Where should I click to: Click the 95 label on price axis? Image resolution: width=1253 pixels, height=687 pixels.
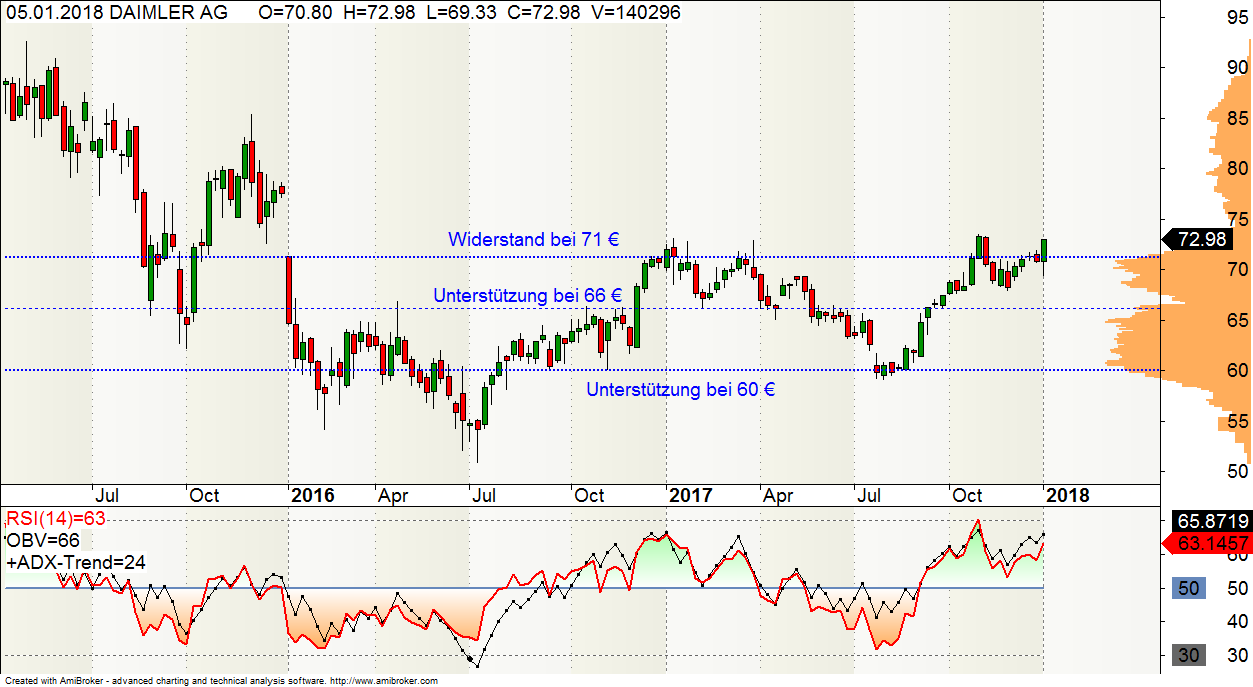pos(1238,17)
